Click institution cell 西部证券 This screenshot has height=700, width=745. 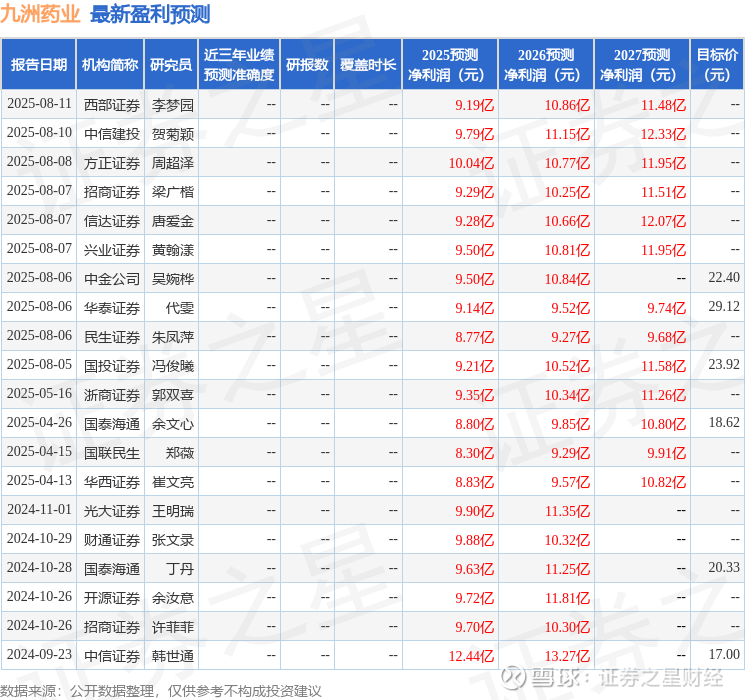(112, 105)
